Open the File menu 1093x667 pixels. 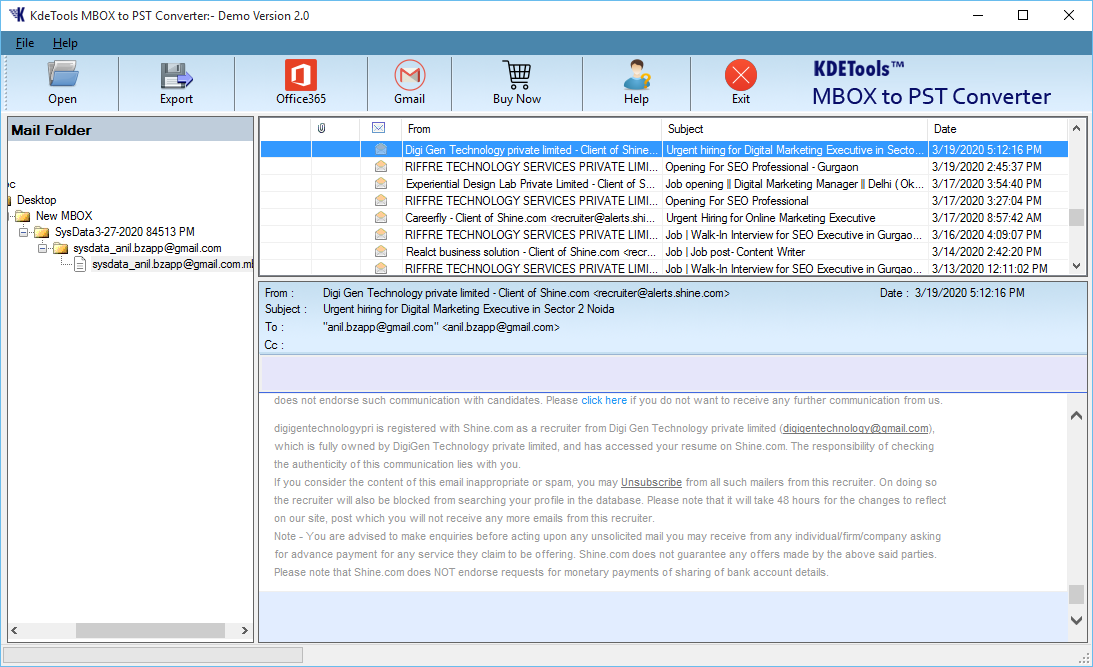pyautogui.click(x=25, y=43)
